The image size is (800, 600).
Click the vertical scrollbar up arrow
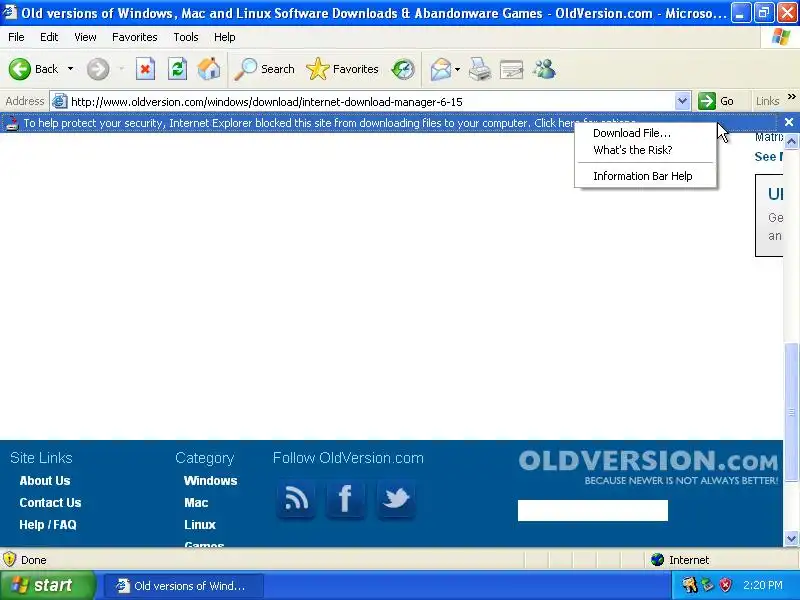(791, 141)
